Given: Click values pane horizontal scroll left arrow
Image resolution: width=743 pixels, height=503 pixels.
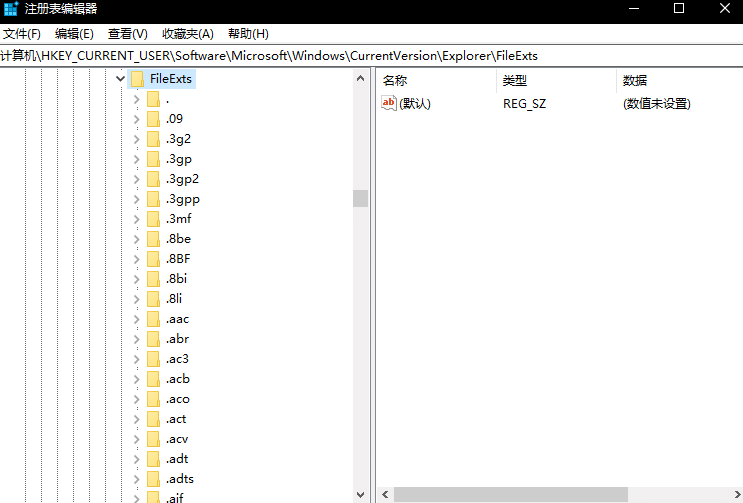Looking at the screenshot, I should [385, 495].
